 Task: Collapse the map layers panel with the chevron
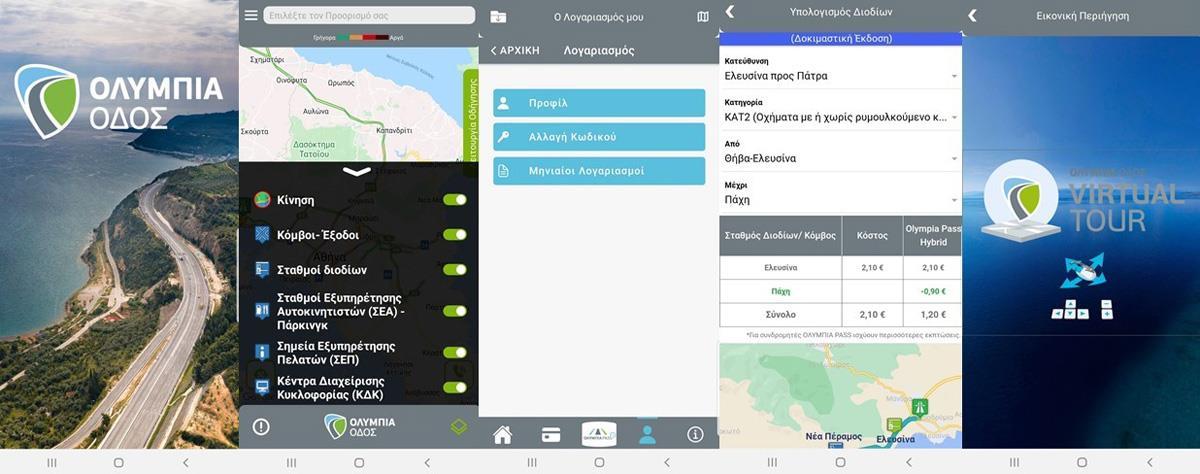point(357,172)
